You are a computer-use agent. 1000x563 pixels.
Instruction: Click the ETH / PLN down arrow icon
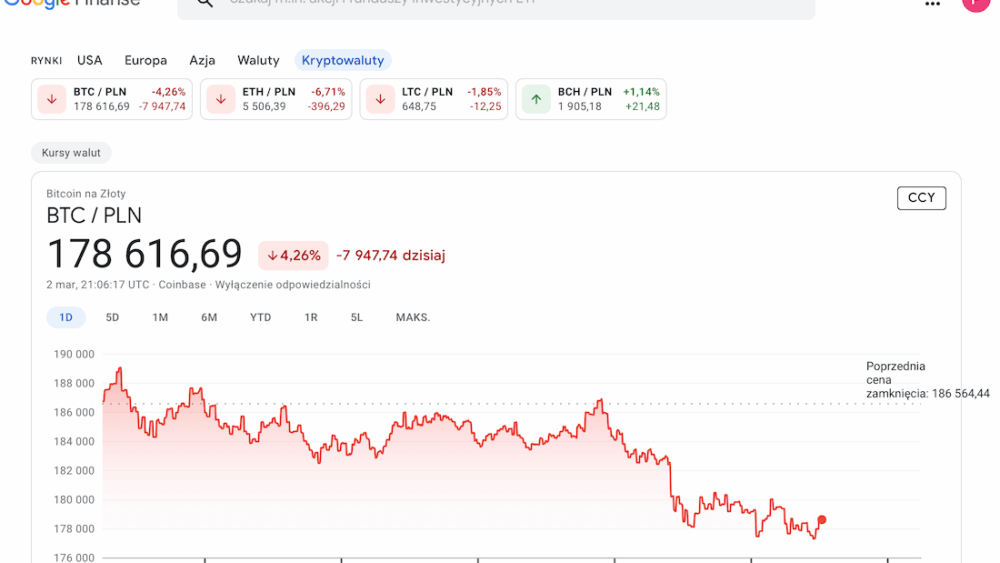pos(221,99)
